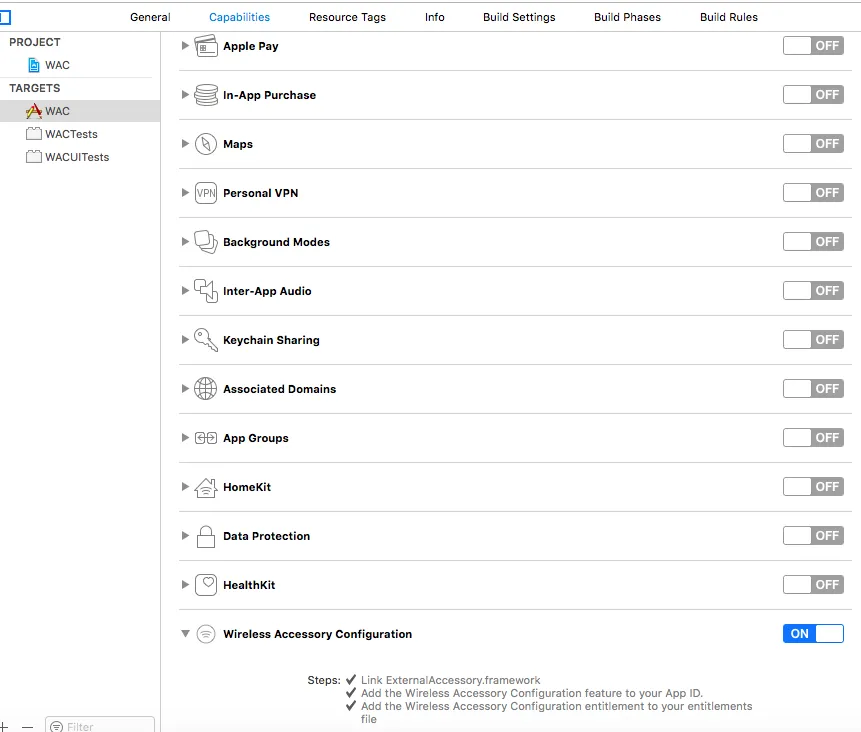861x732 pixels.
Task: Turn on Keychain Sharing switch
Action: tap(813, 339)
